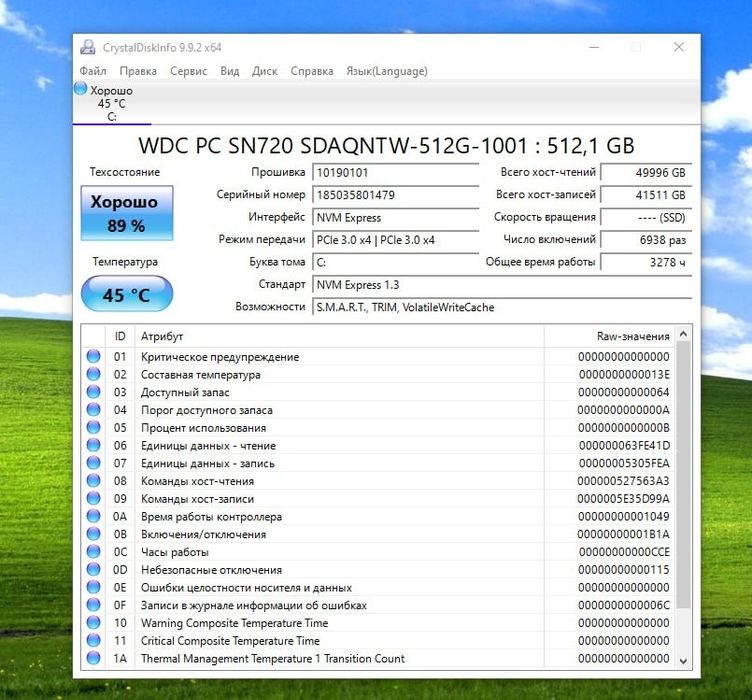
Task: Select raw value 0000005305FEA
Action: tap(624, 464)
